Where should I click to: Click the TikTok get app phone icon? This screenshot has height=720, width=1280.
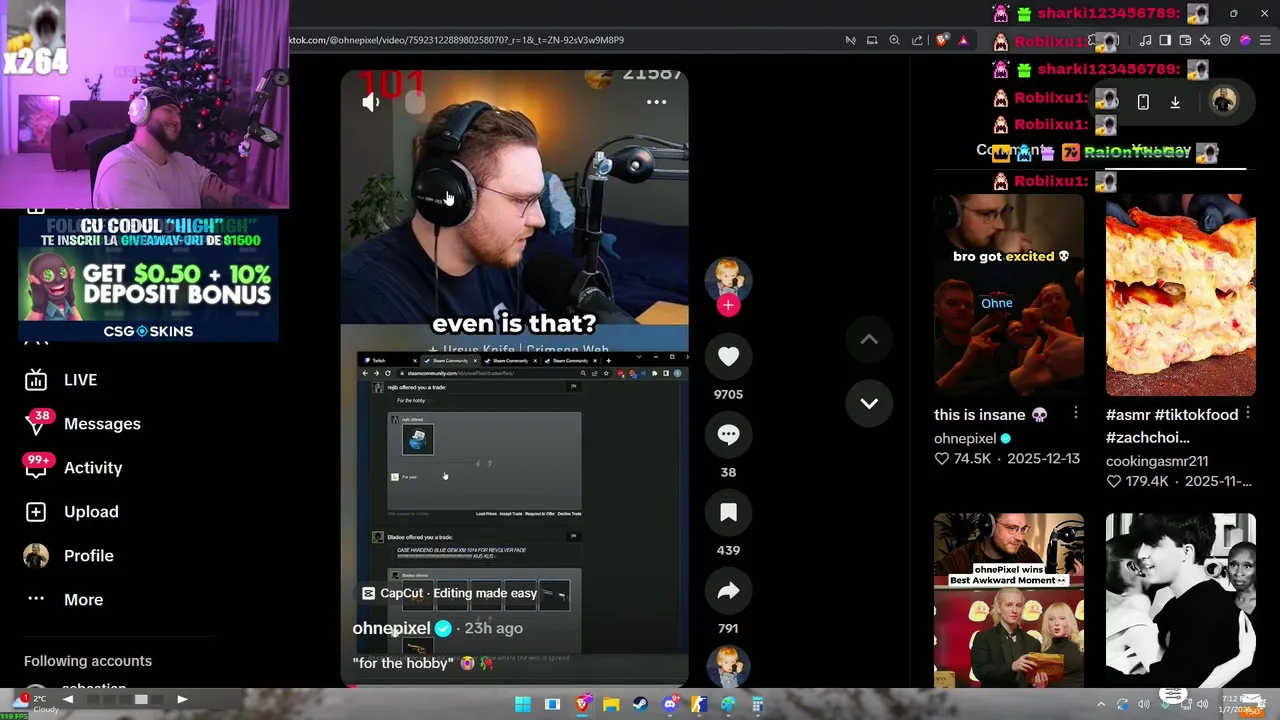pyautogui.click(x=1143, y=102)
